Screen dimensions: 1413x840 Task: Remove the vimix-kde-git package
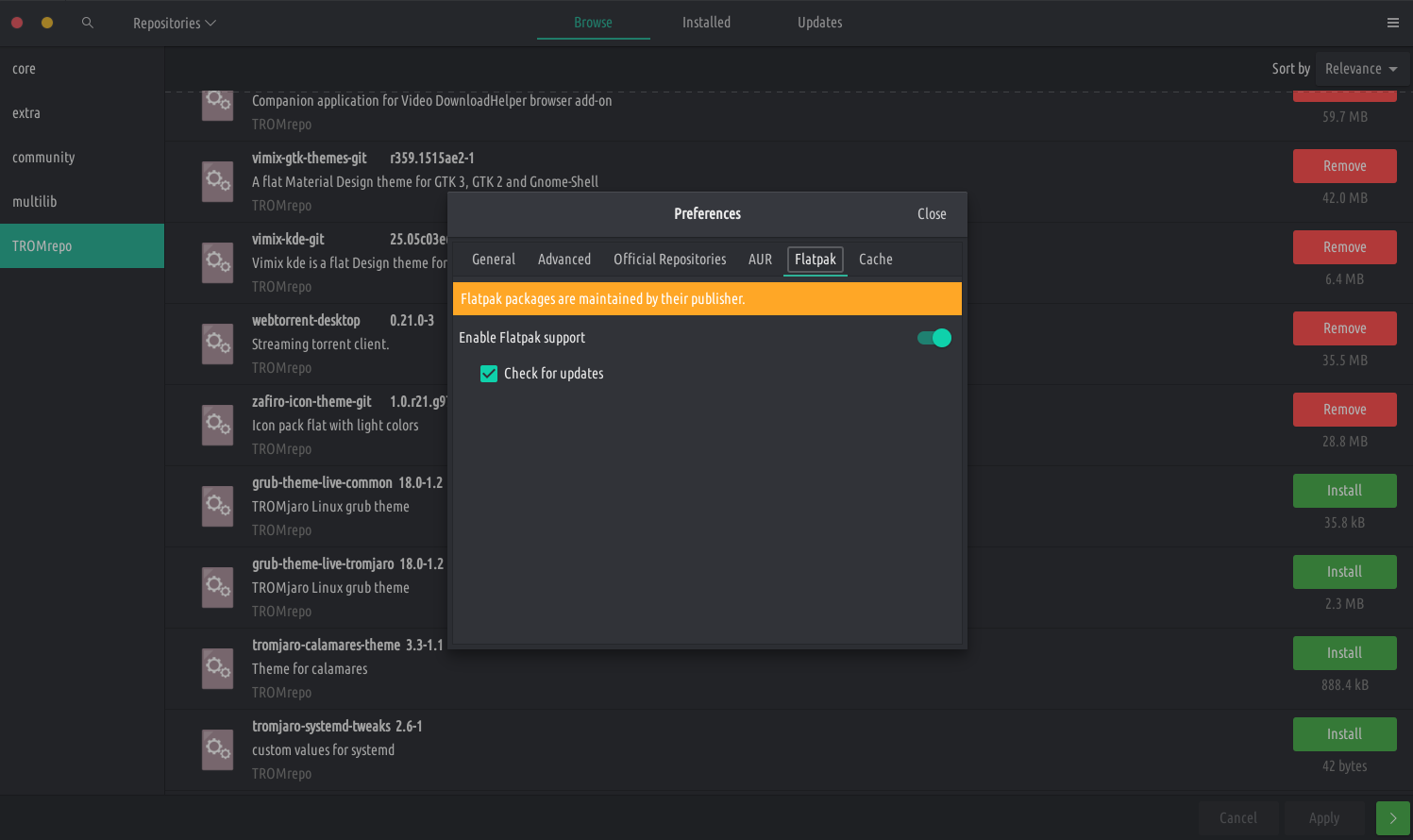click(1344, 247)
